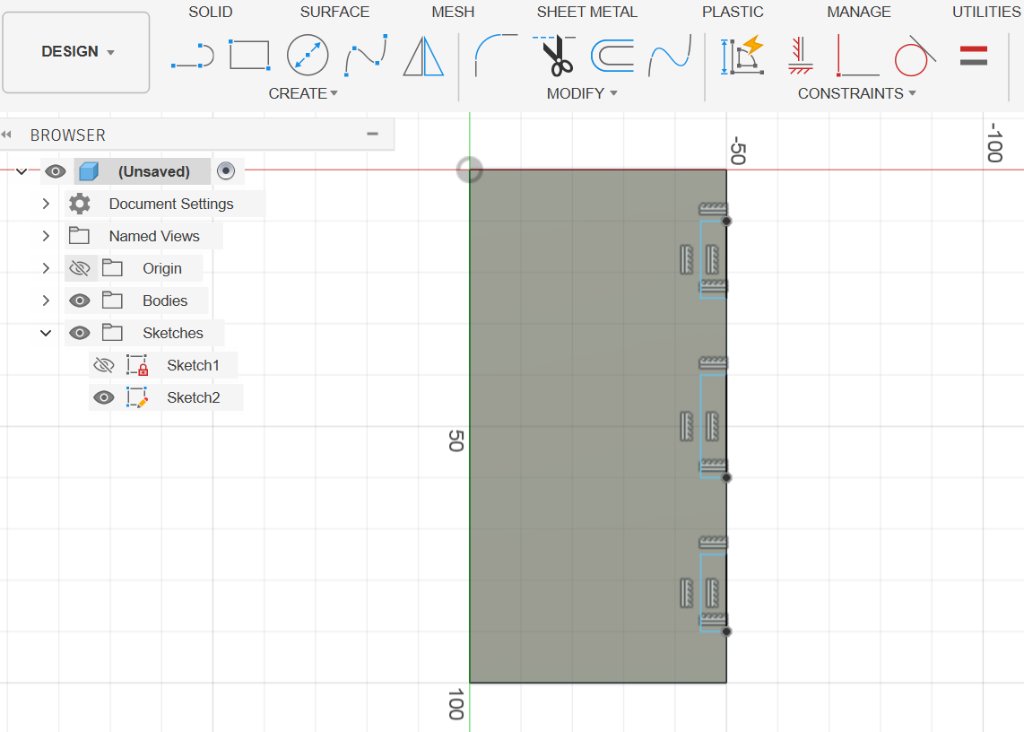Apply the Perpendicular constraint
Screen dimensions: 1024x732
pyautogui.click(x=857, y=56)
